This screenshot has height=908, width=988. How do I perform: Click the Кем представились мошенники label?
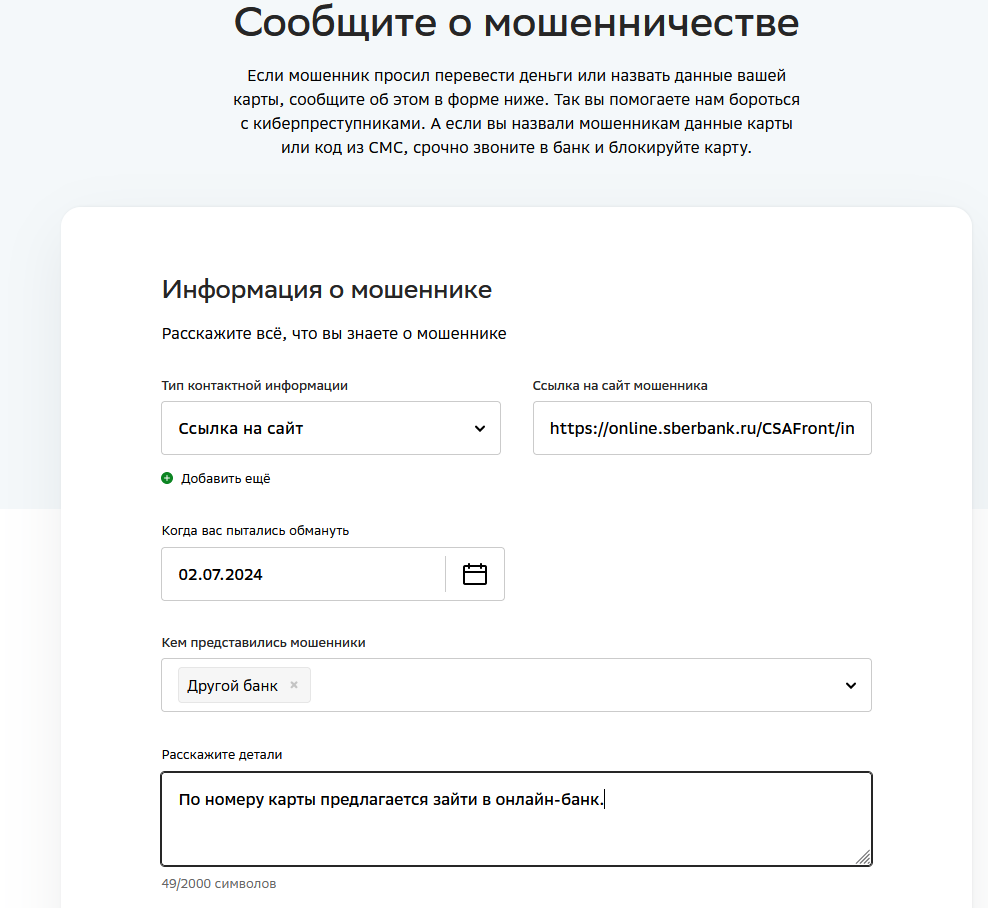click(263, 643)
